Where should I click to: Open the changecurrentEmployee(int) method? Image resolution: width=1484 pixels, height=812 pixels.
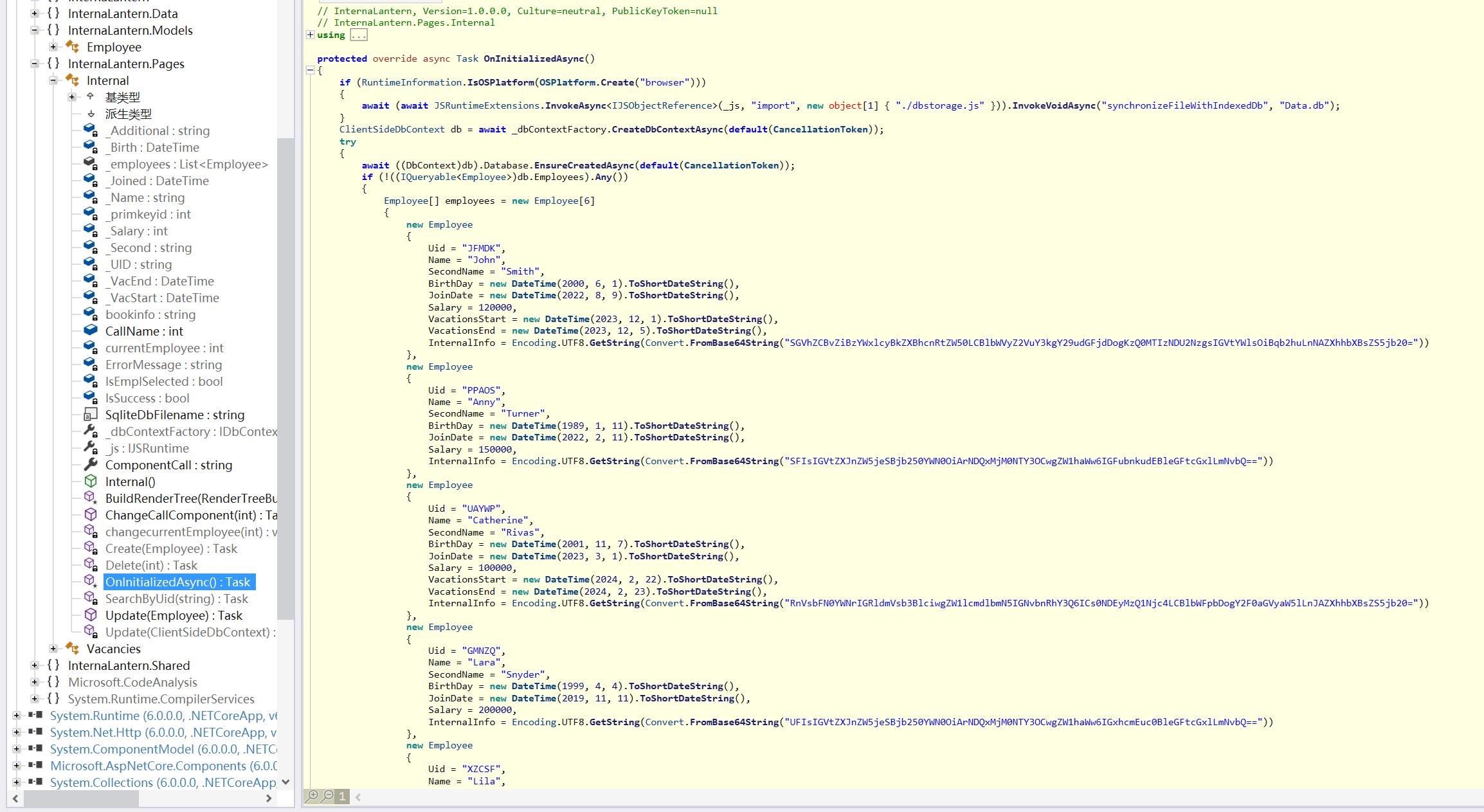191,532
